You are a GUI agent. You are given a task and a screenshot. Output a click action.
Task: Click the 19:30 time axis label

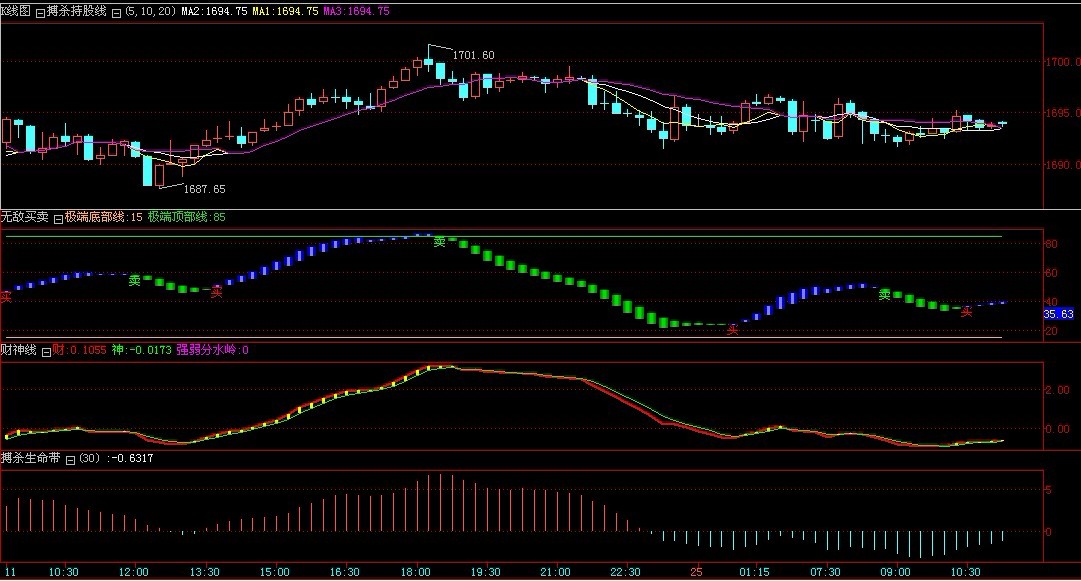pyautogui.click(x=486, y=572)
